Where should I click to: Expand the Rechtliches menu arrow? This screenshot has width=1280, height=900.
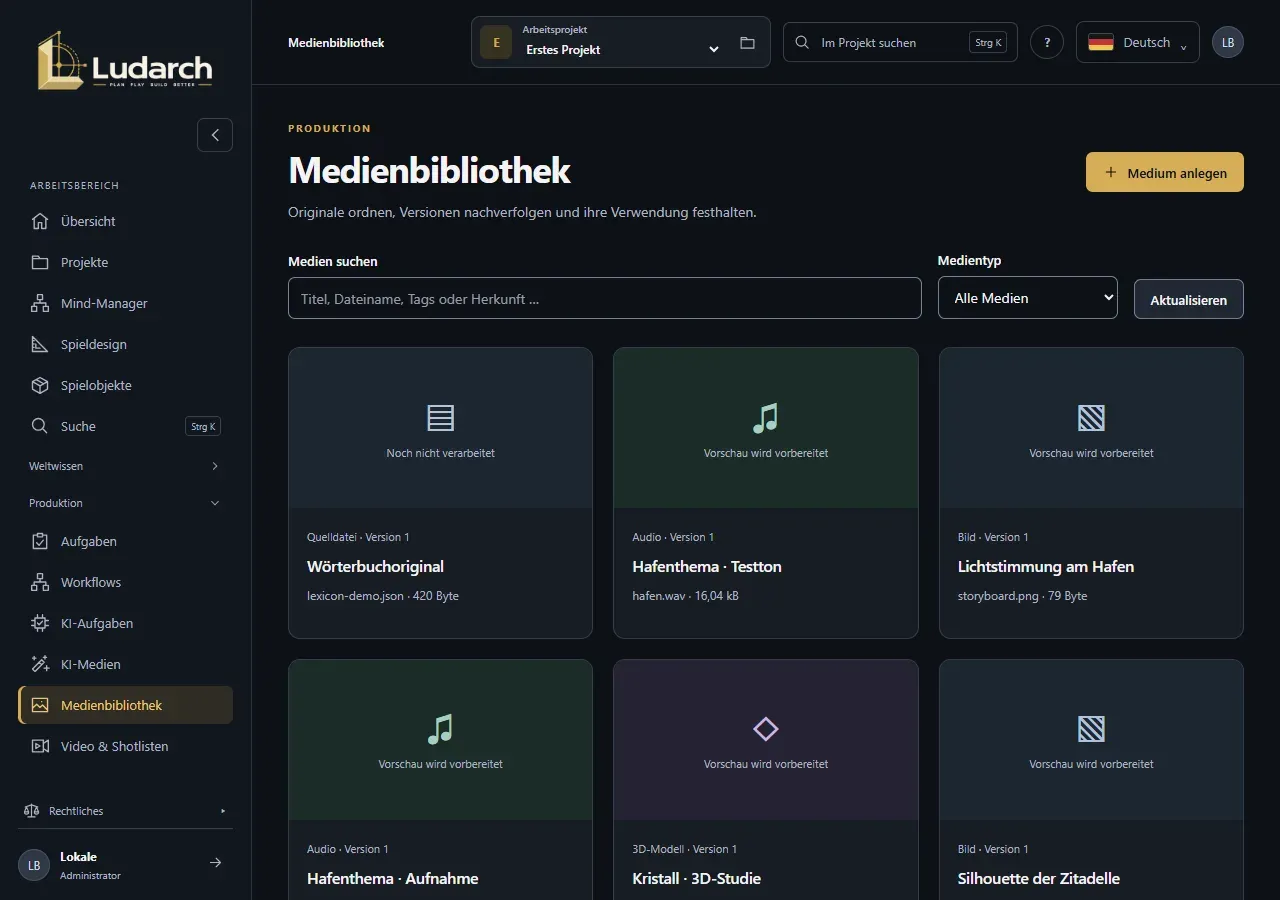pyautogui.click(x=223, y=811)
